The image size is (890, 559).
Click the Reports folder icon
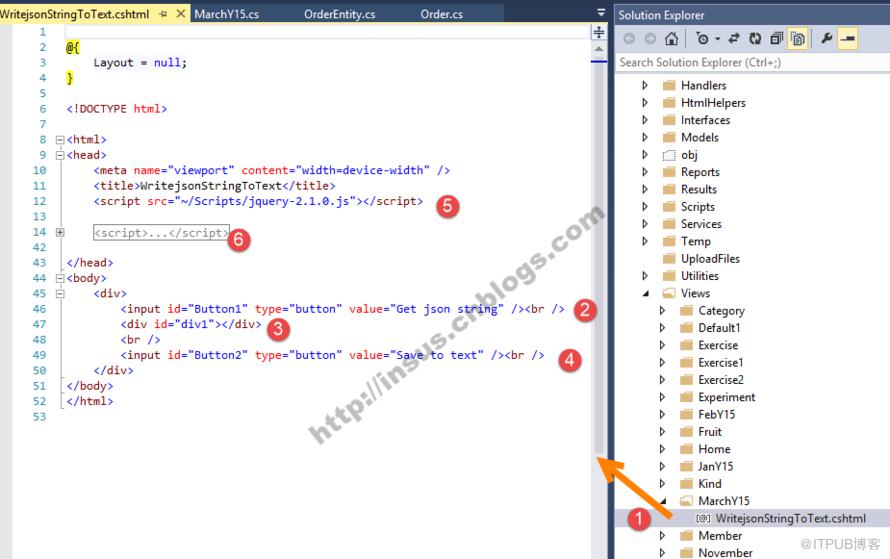[669, 172]
